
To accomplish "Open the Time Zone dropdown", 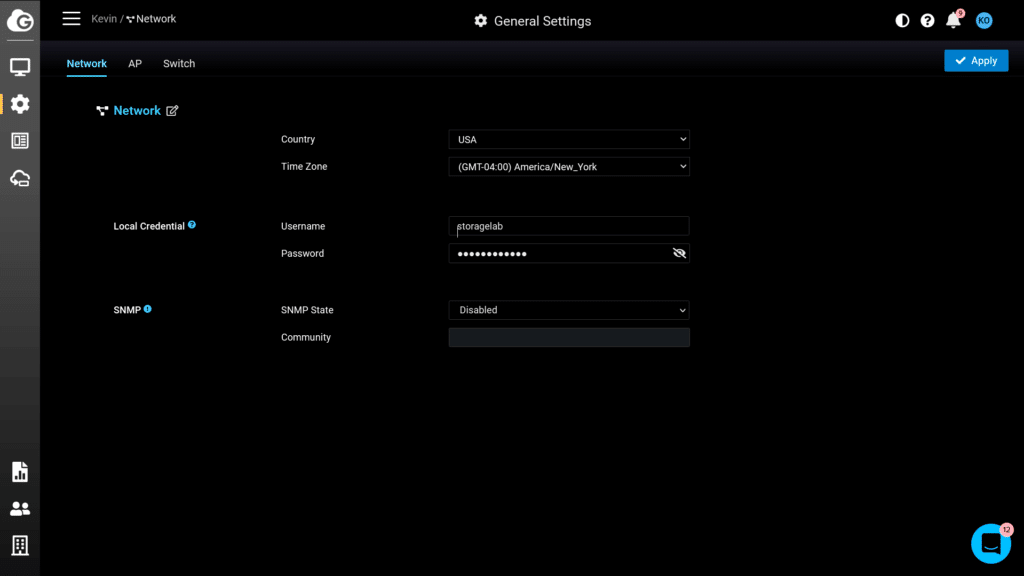I will click(x=569, y=167).
